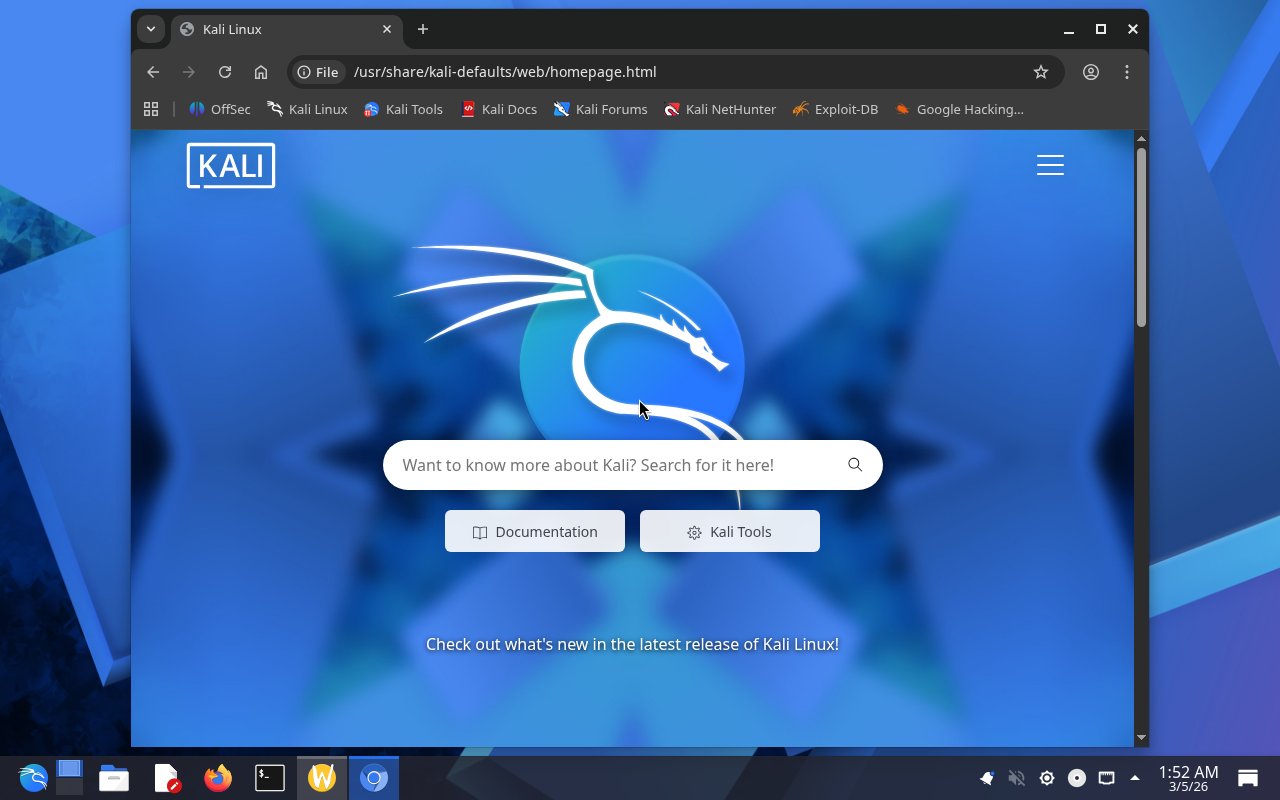Click the Documentation button
Image resolution: width=1280 pixels, height=800 pixels.
[535, 532]
